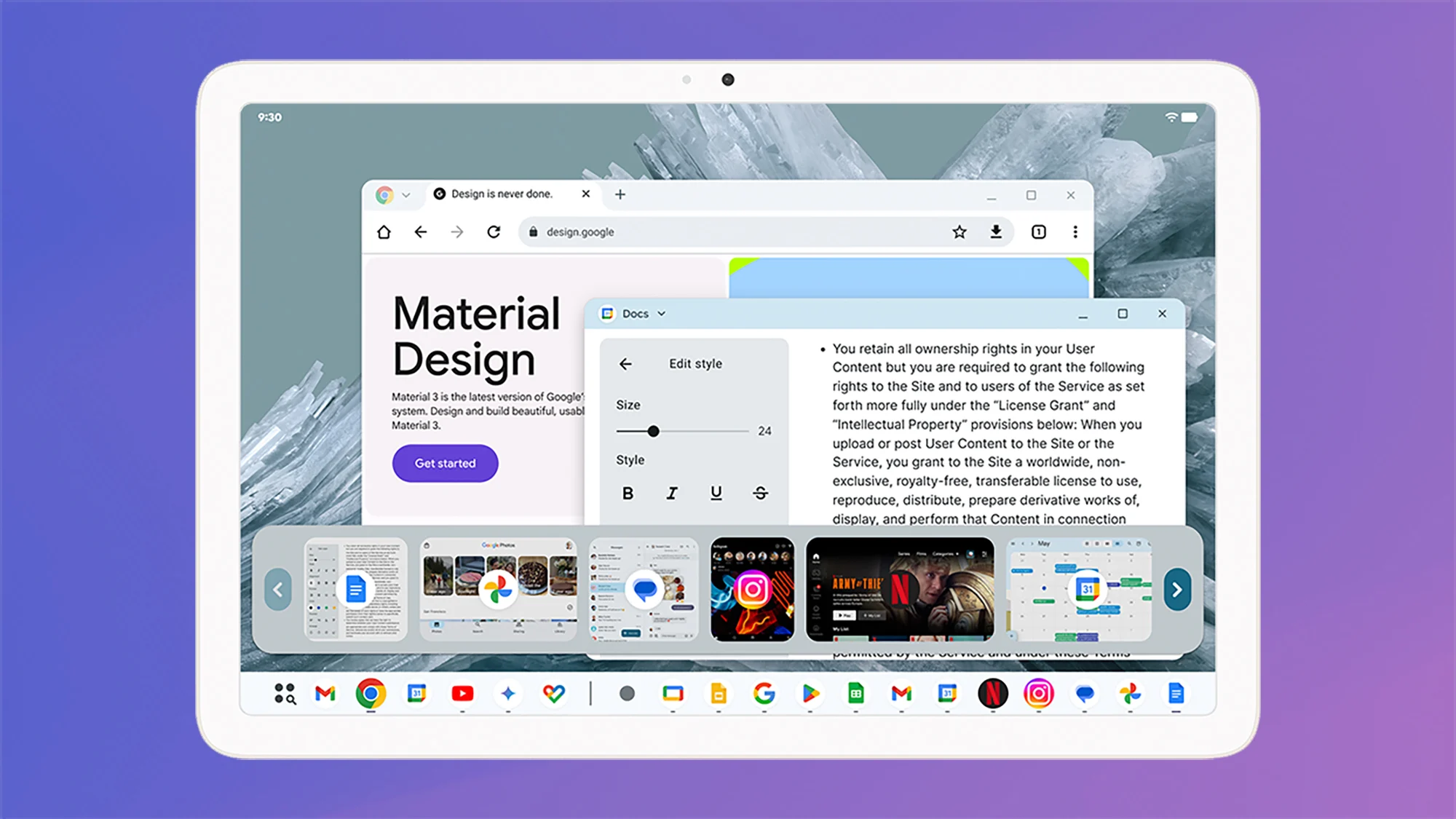The width and height of the screenshot is (1456, 819).
Task: Open YouTube from the taskbar
Action: pyautogui.click(x=462, y=694)
